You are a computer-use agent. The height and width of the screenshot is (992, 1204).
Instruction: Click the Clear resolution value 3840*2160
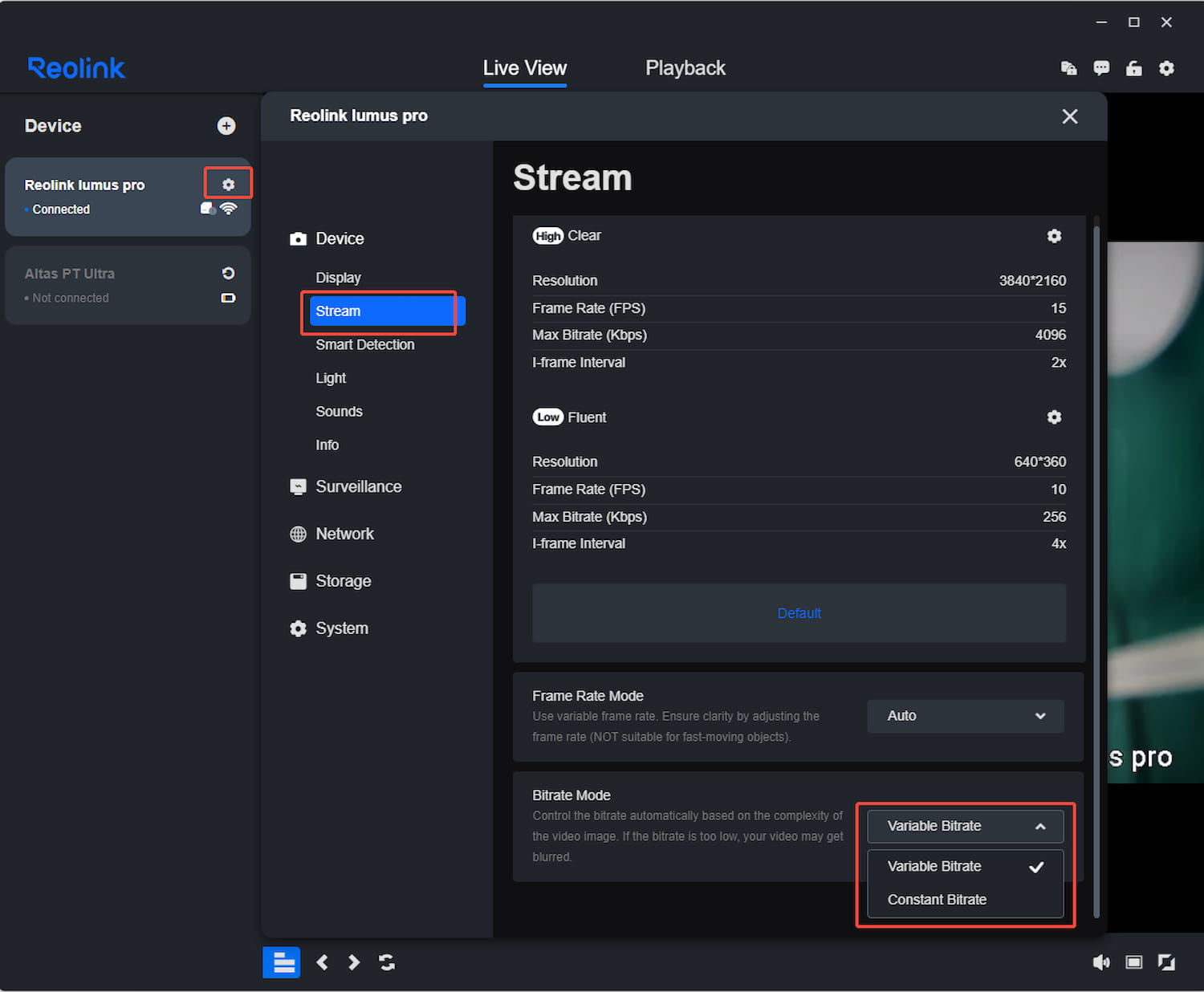(x=1032, y=281)
